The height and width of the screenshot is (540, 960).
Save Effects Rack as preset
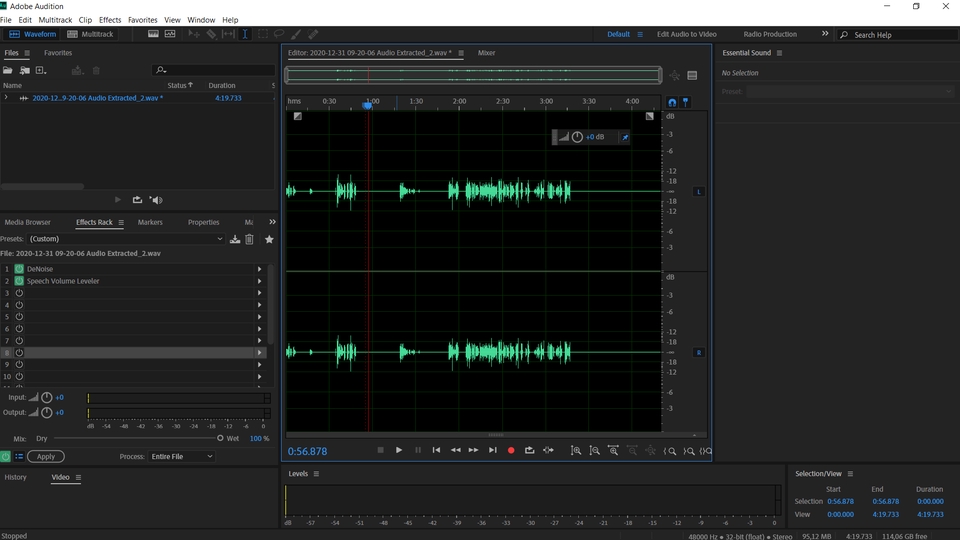pyautogui.click(x=234, y=239)
